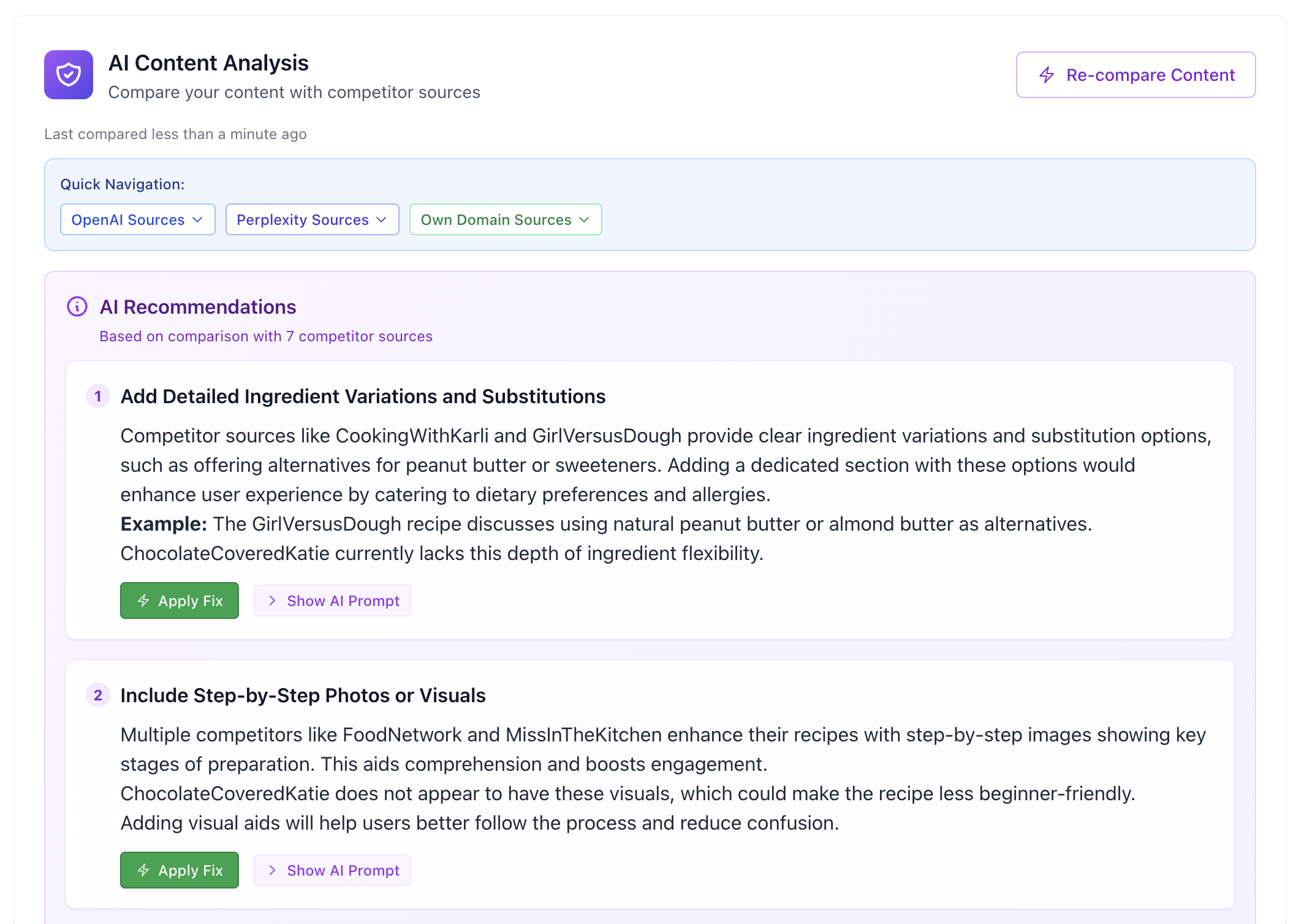The width and height of the screenshot is (1304, 924).
Task: Click the bolt icon on second Apply Fix
Action: click(x=144, y=870)
